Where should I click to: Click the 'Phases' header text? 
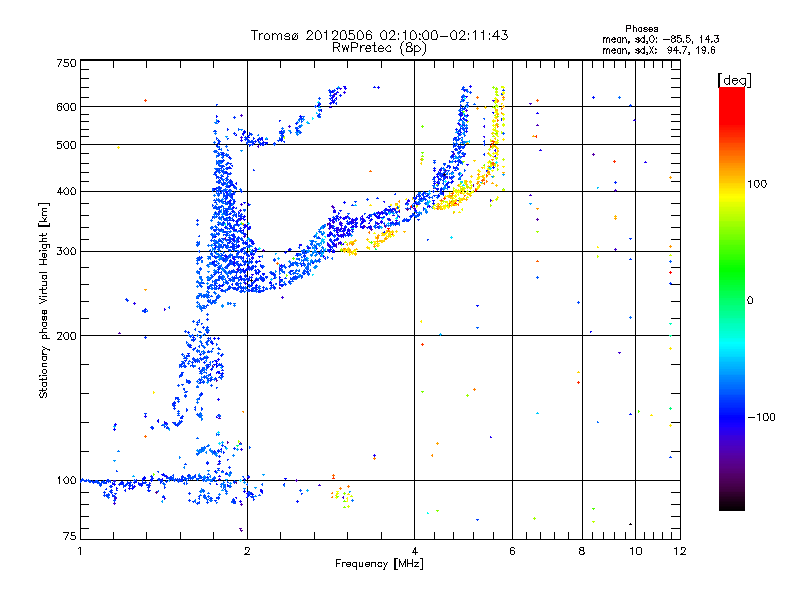[641, 29]
